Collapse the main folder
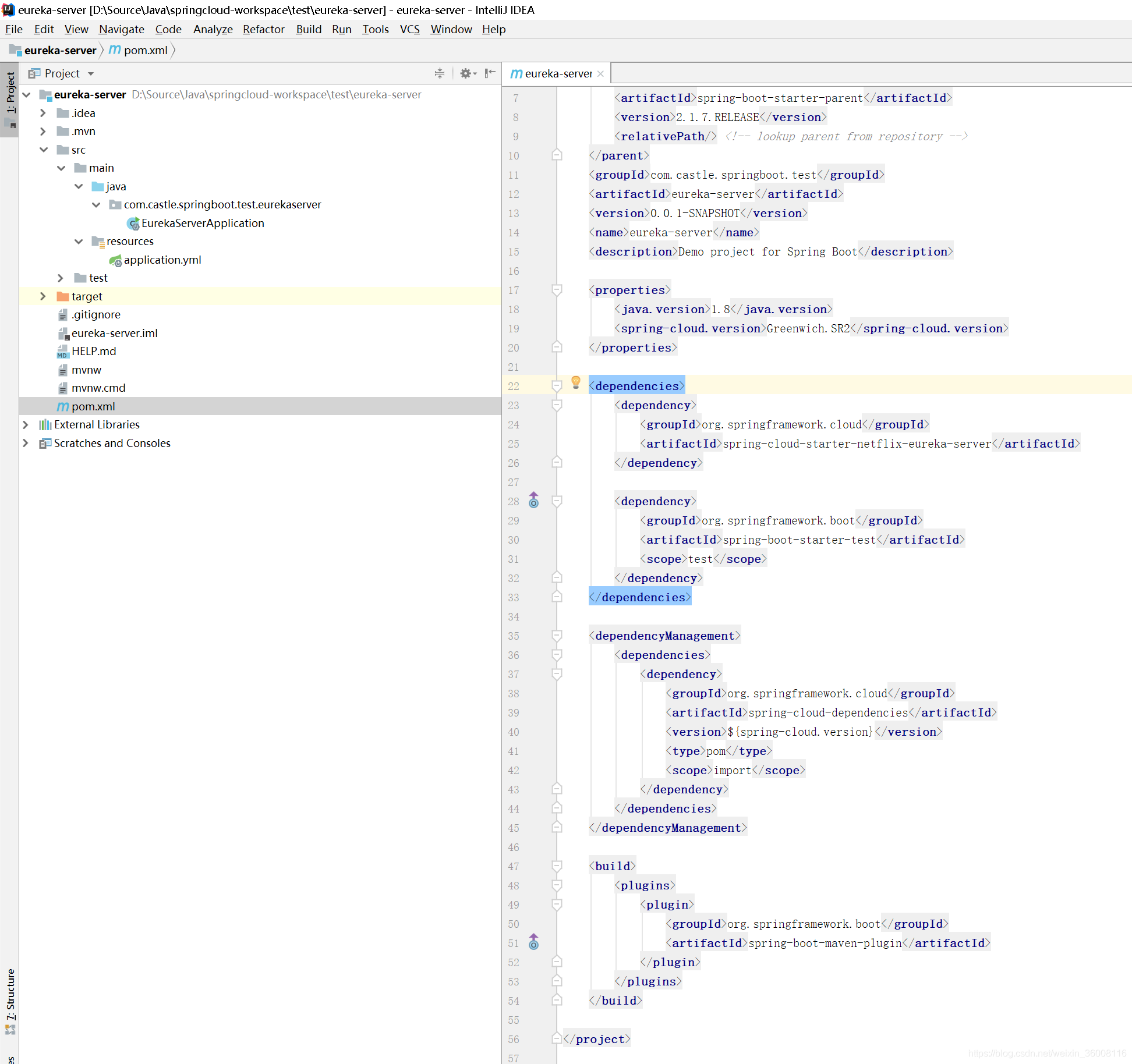Screen dimensions: 1132x1064 (61, 168)
